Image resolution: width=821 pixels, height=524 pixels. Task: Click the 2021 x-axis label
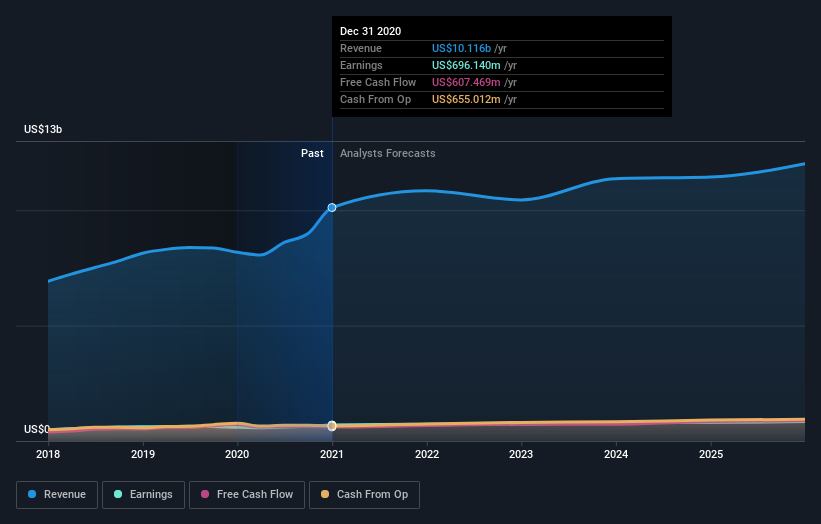332,454
